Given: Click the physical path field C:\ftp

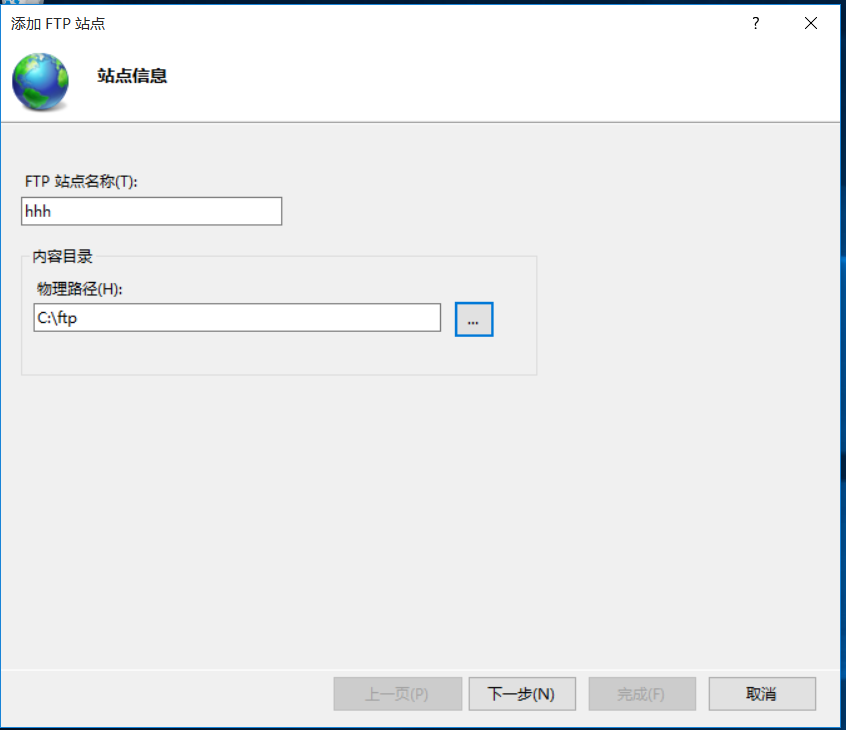Looking at the screenshot, I should pyautogui.click(x=237, y=317).
